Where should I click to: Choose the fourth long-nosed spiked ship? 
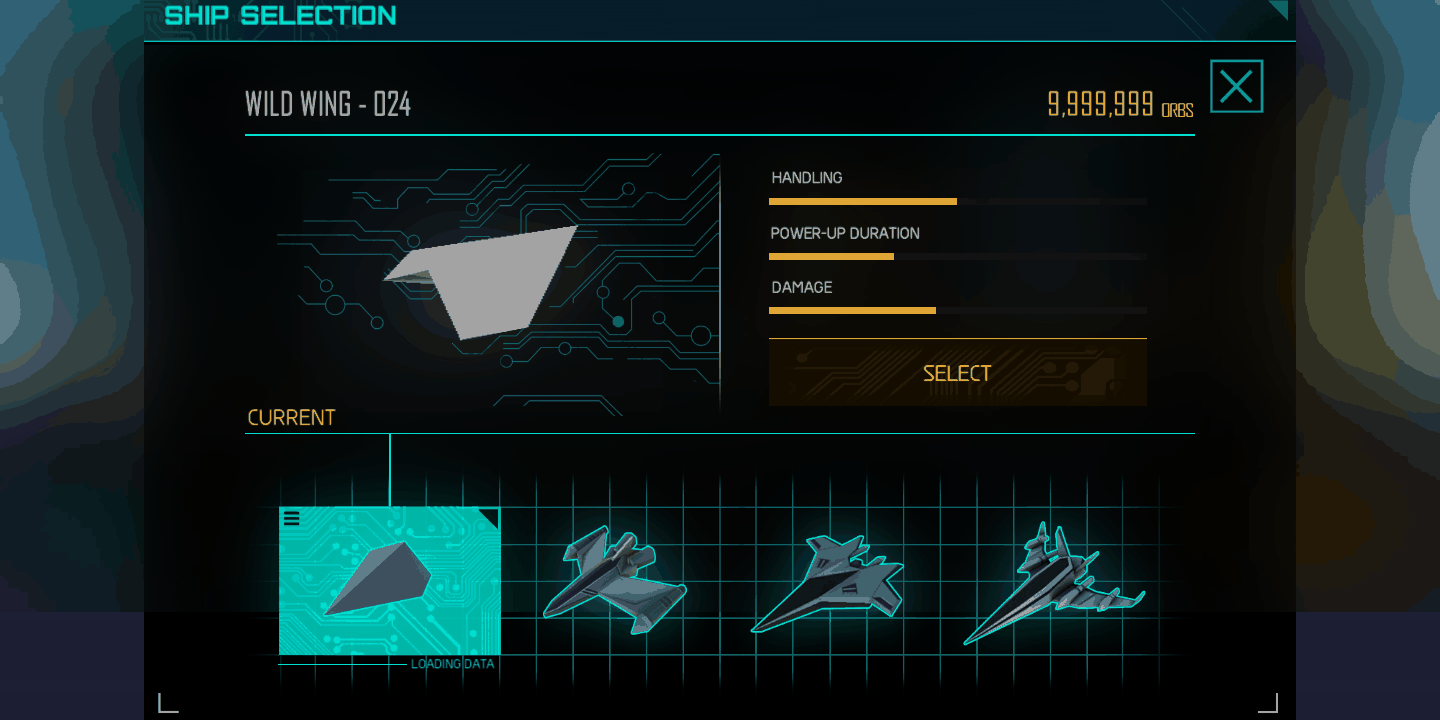[1054, 583]
